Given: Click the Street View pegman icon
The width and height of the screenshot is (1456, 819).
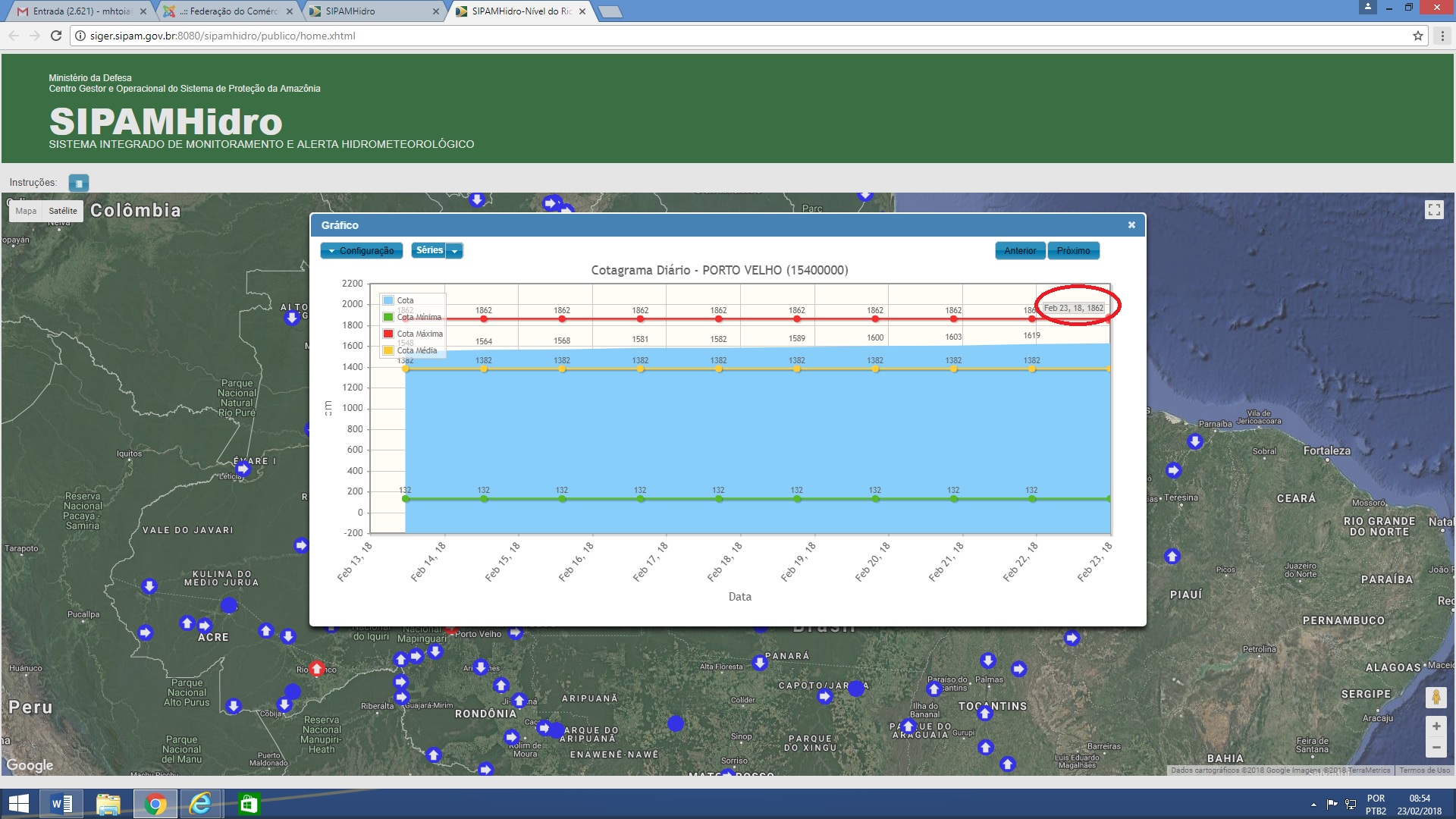Looking at the screenshot, I should (x=1436, y=697).
